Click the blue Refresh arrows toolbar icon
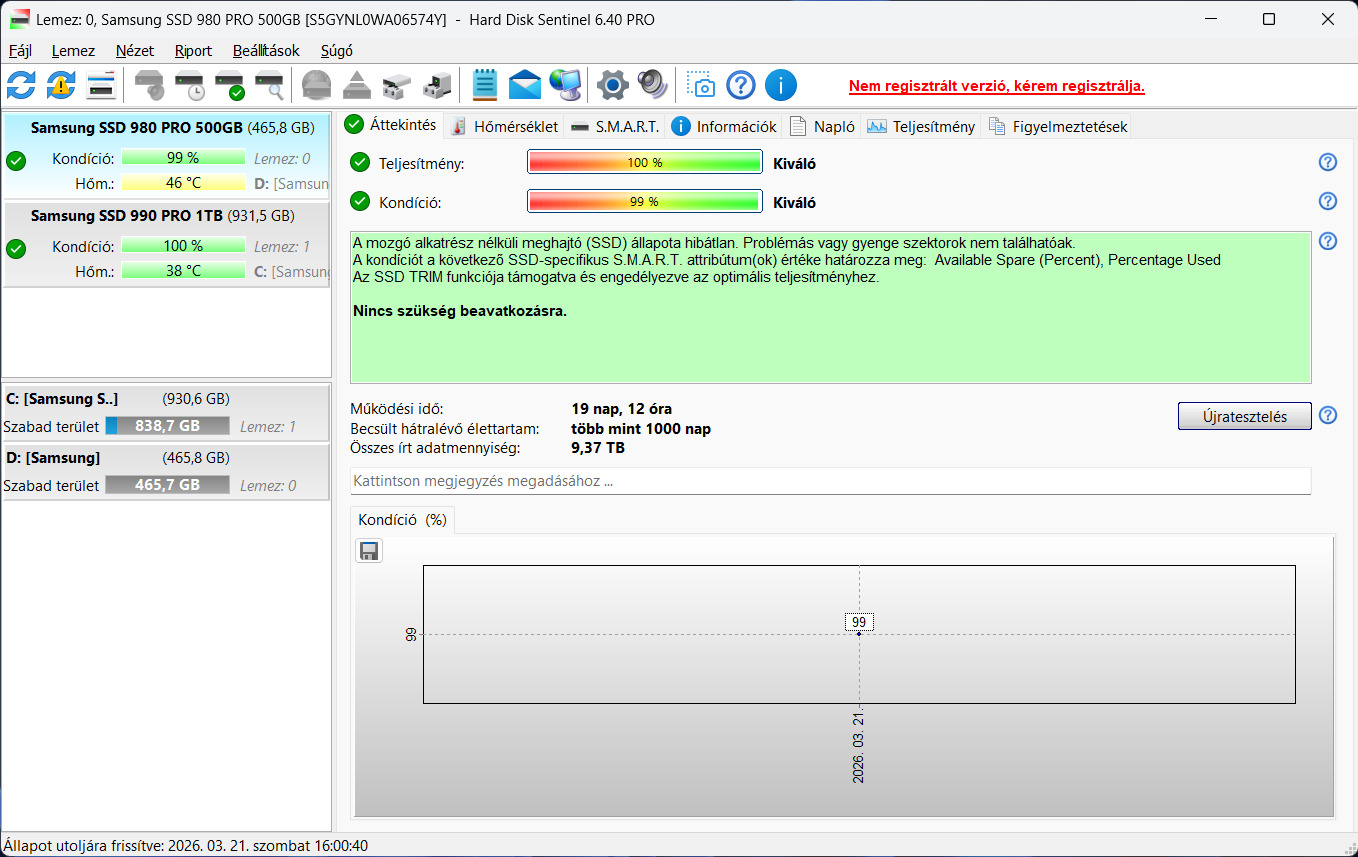 click(21, 85)
